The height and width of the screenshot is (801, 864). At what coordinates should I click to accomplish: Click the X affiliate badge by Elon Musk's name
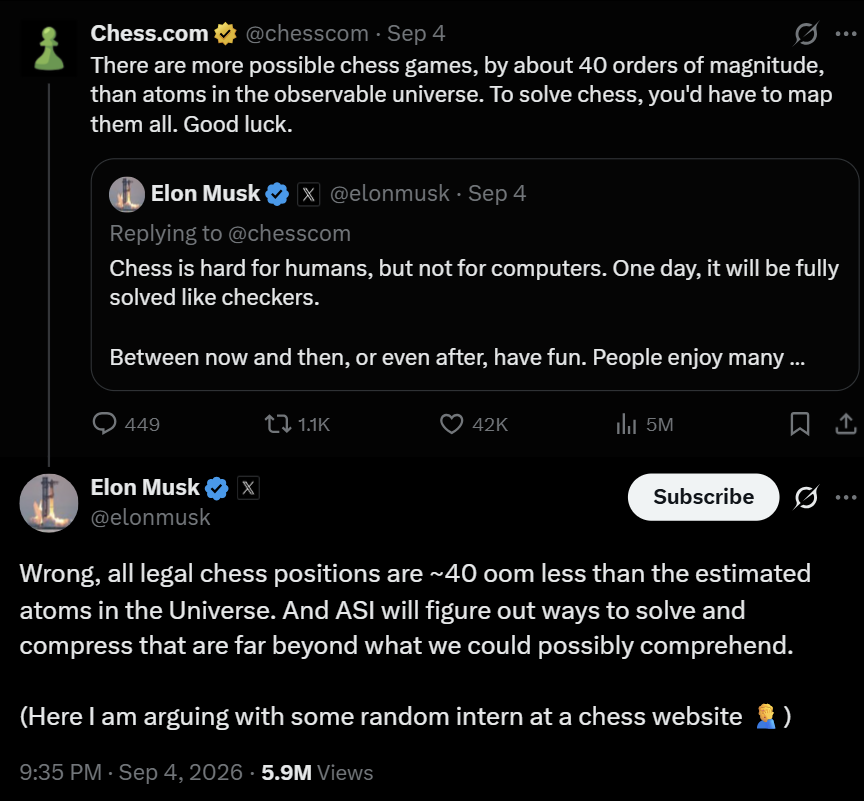click(248, 488)
